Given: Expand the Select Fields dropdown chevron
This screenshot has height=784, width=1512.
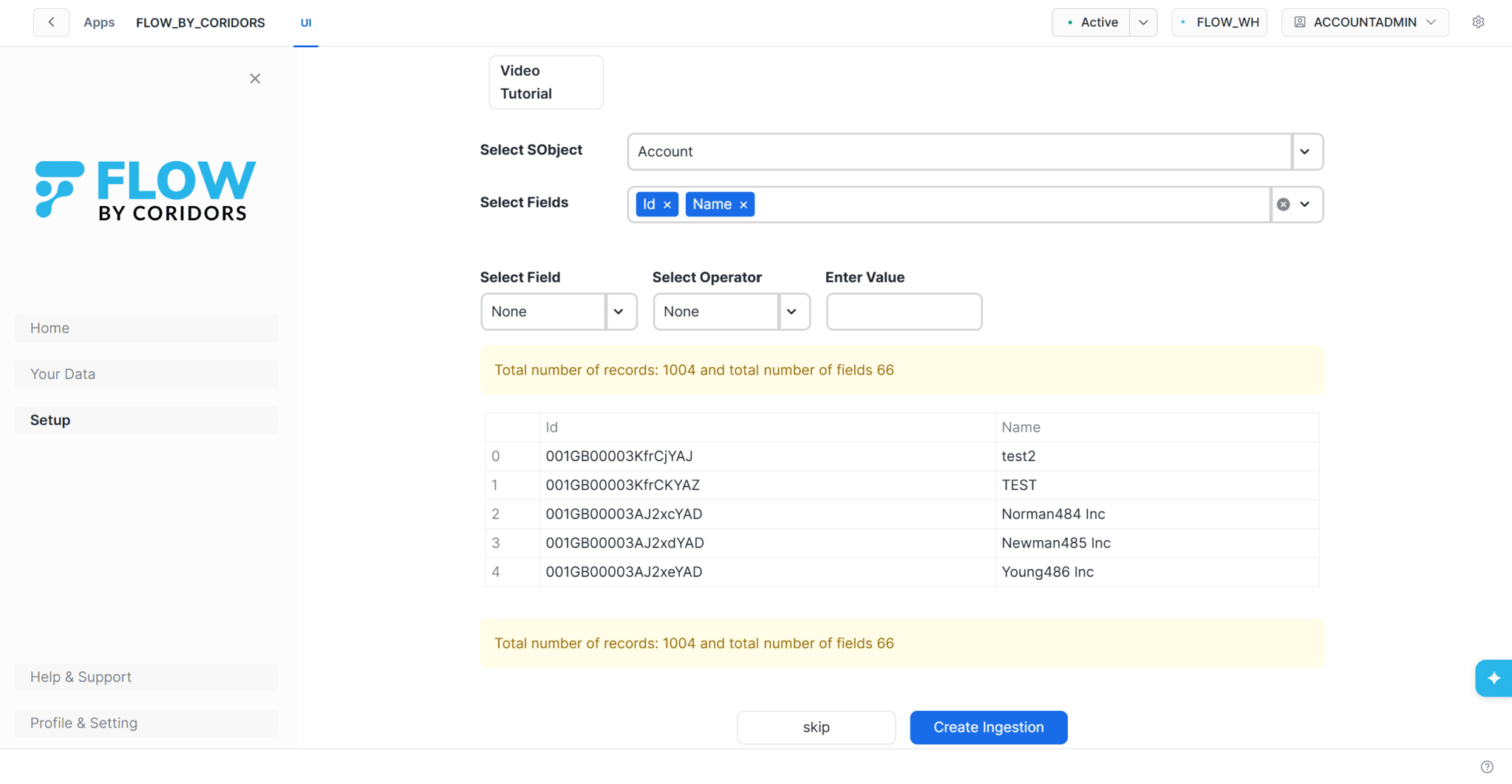Looking at the screenshot, I should point(1306,205).
